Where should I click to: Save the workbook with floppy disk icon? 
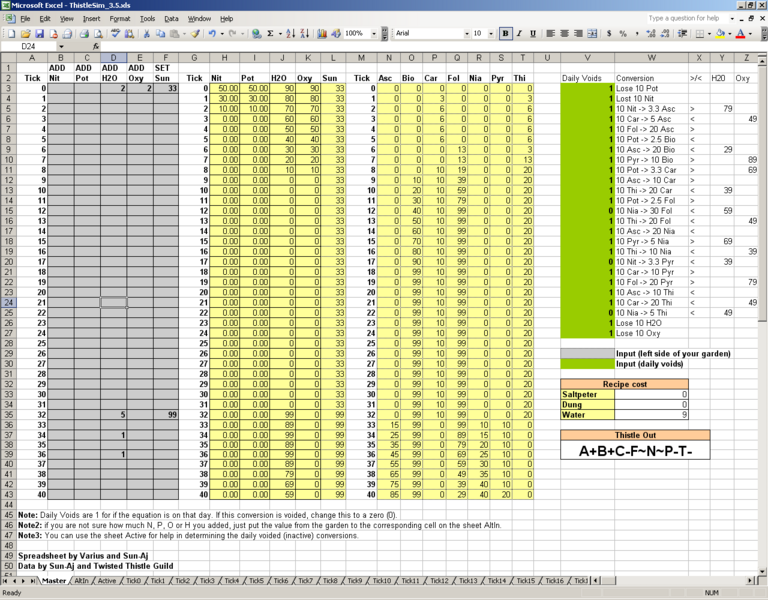coord(40,33)
